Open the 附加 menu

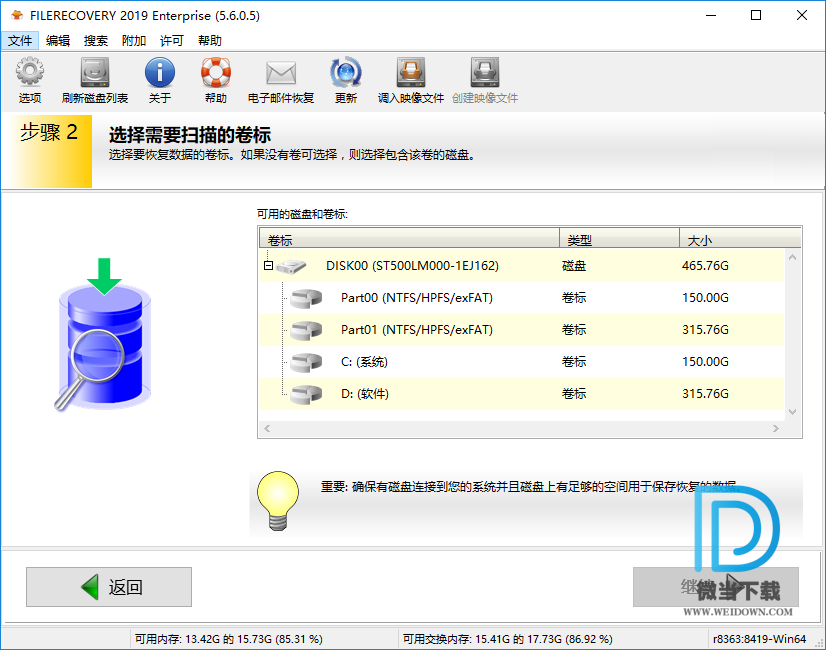pyautogui.click(x=134, y=41)
